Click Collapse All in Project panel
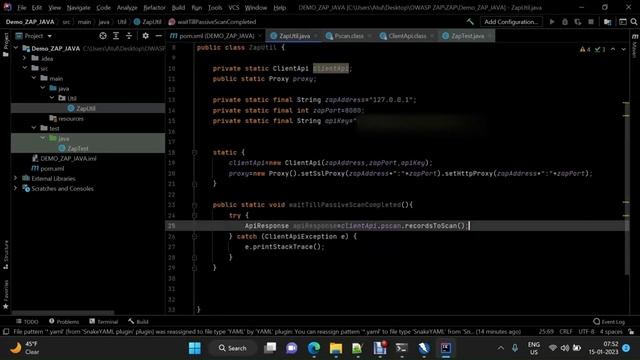 (x=129, y=36)
